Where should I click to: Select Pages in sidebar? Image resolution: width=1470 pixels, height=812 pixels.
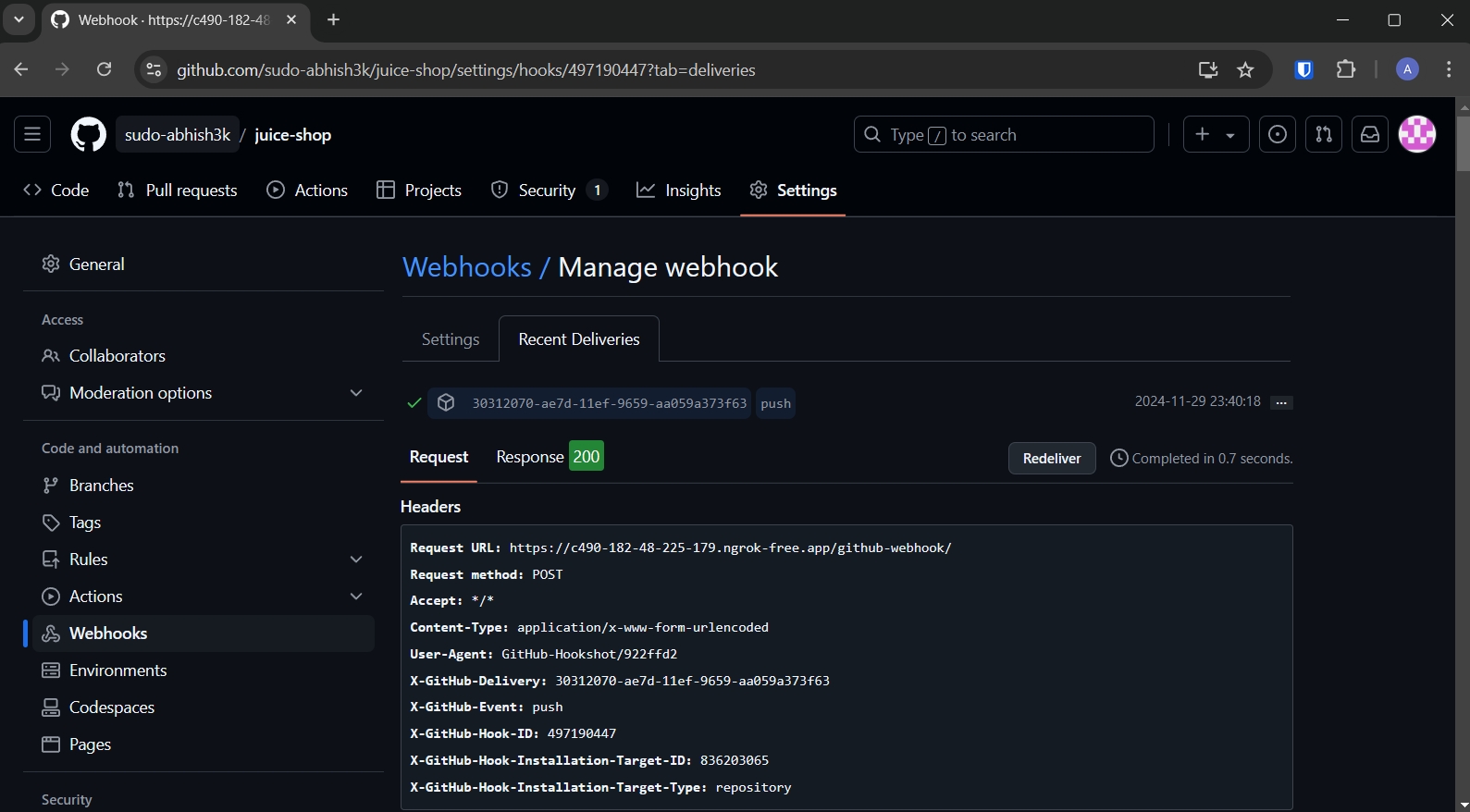click(204, 744)
